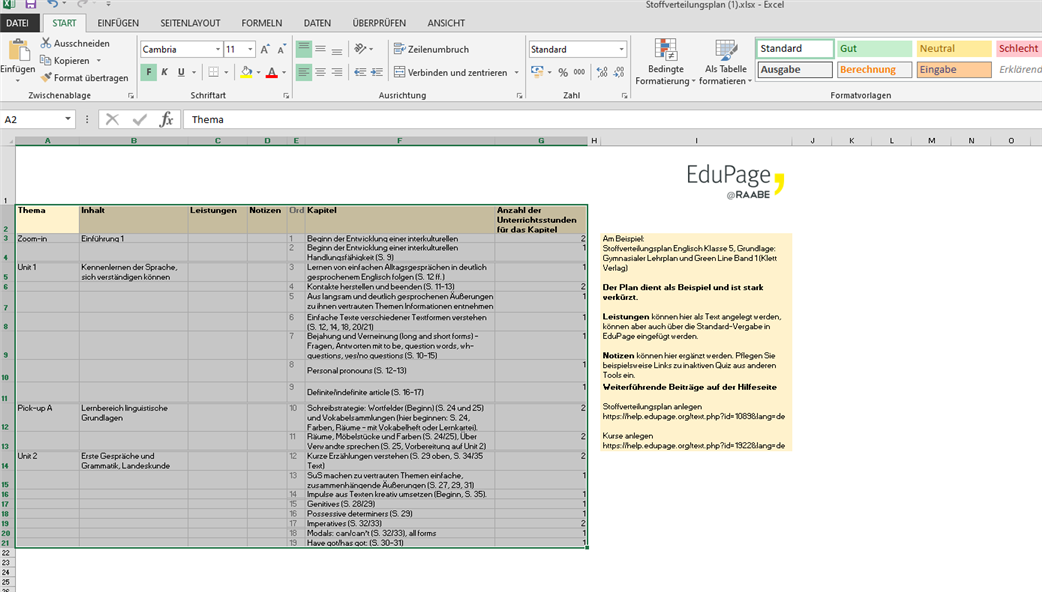Toggle middle vertical alignment
Image resolution: width=1042 pixels, height=592 pixels.
pos(320,49)
